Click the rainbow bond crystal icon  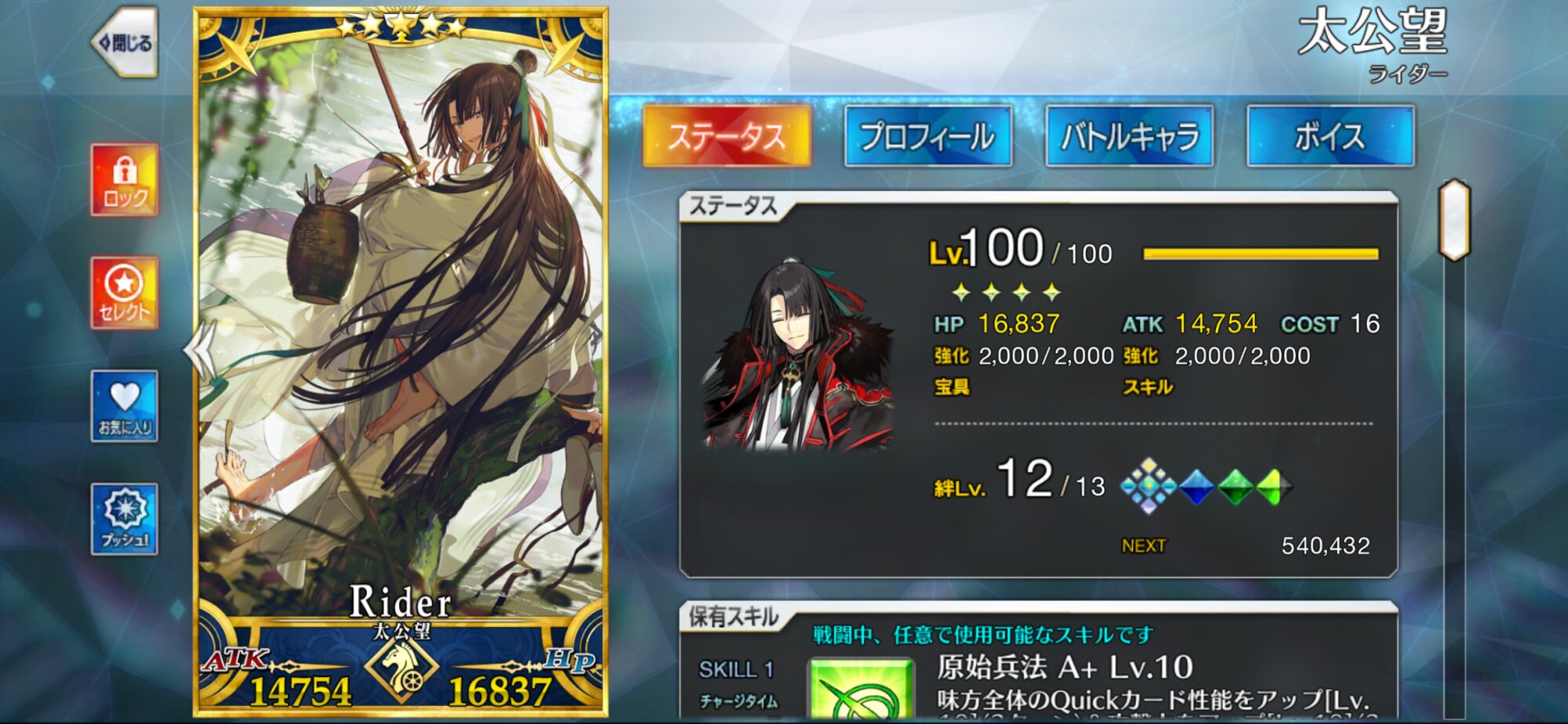pyautogui.click(x=1149, y=487)
